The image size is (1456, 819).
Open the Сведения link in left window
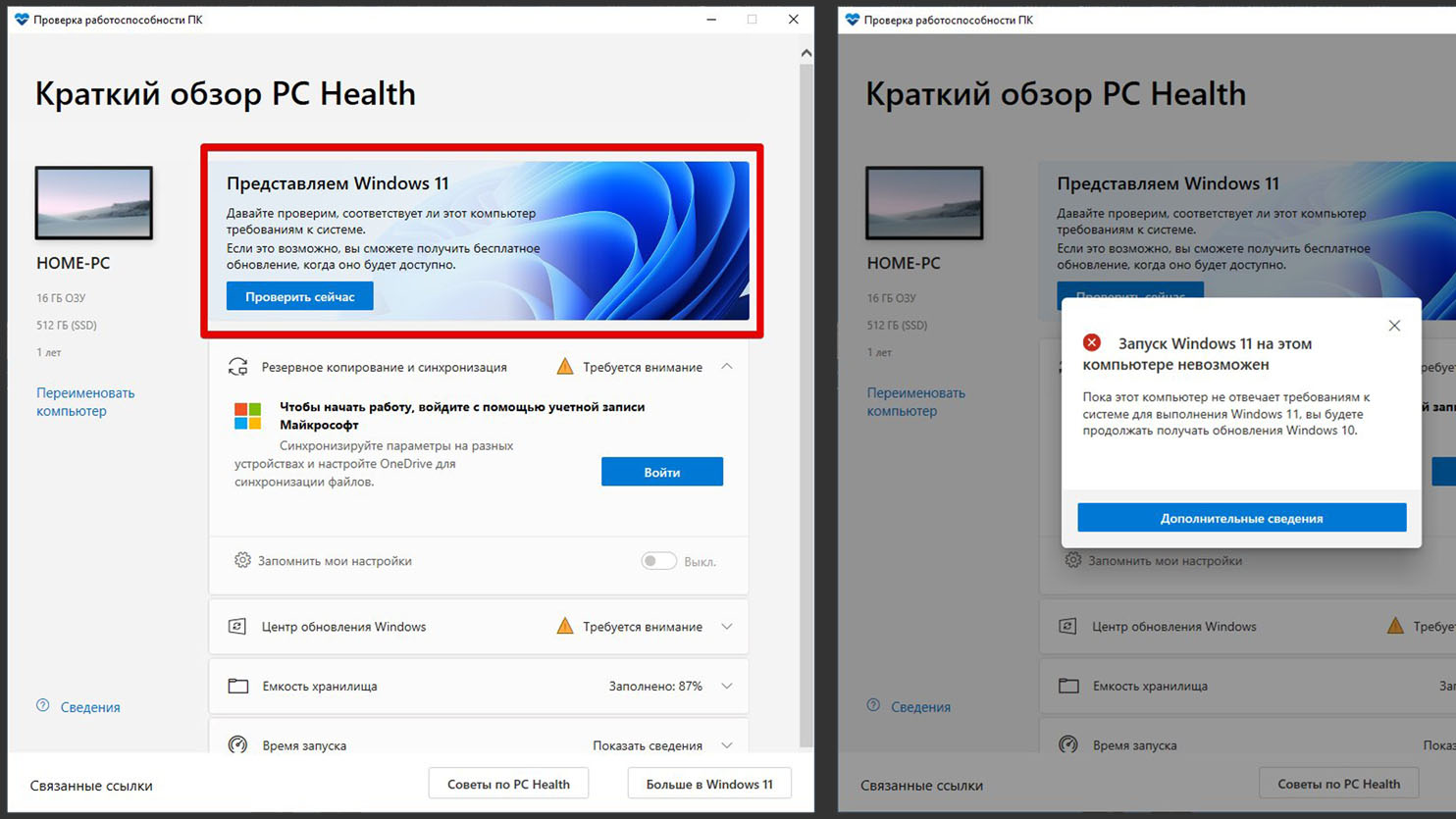tap(90, 707)
